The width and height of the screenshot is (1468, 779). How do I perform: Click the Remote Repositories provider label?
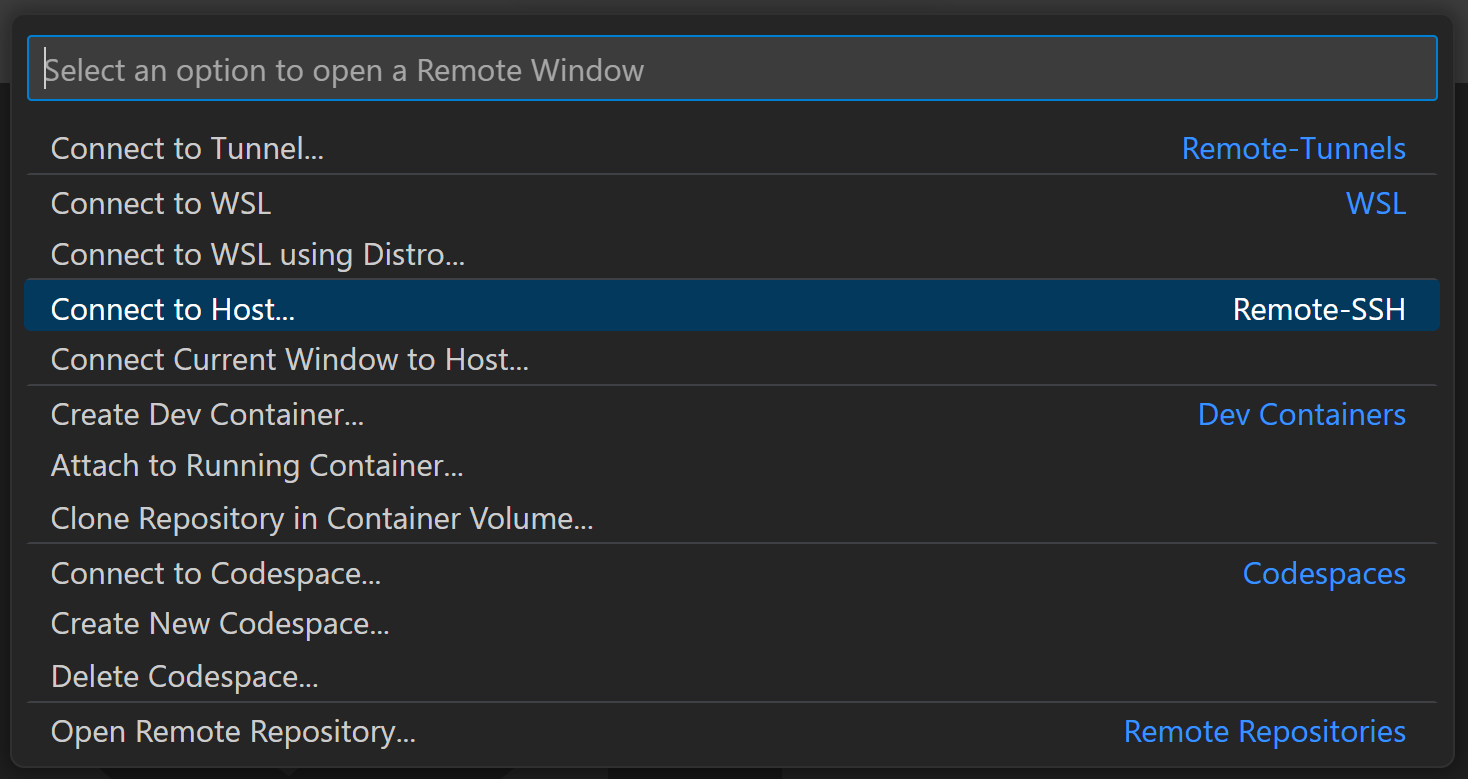tap(1264, 731)
